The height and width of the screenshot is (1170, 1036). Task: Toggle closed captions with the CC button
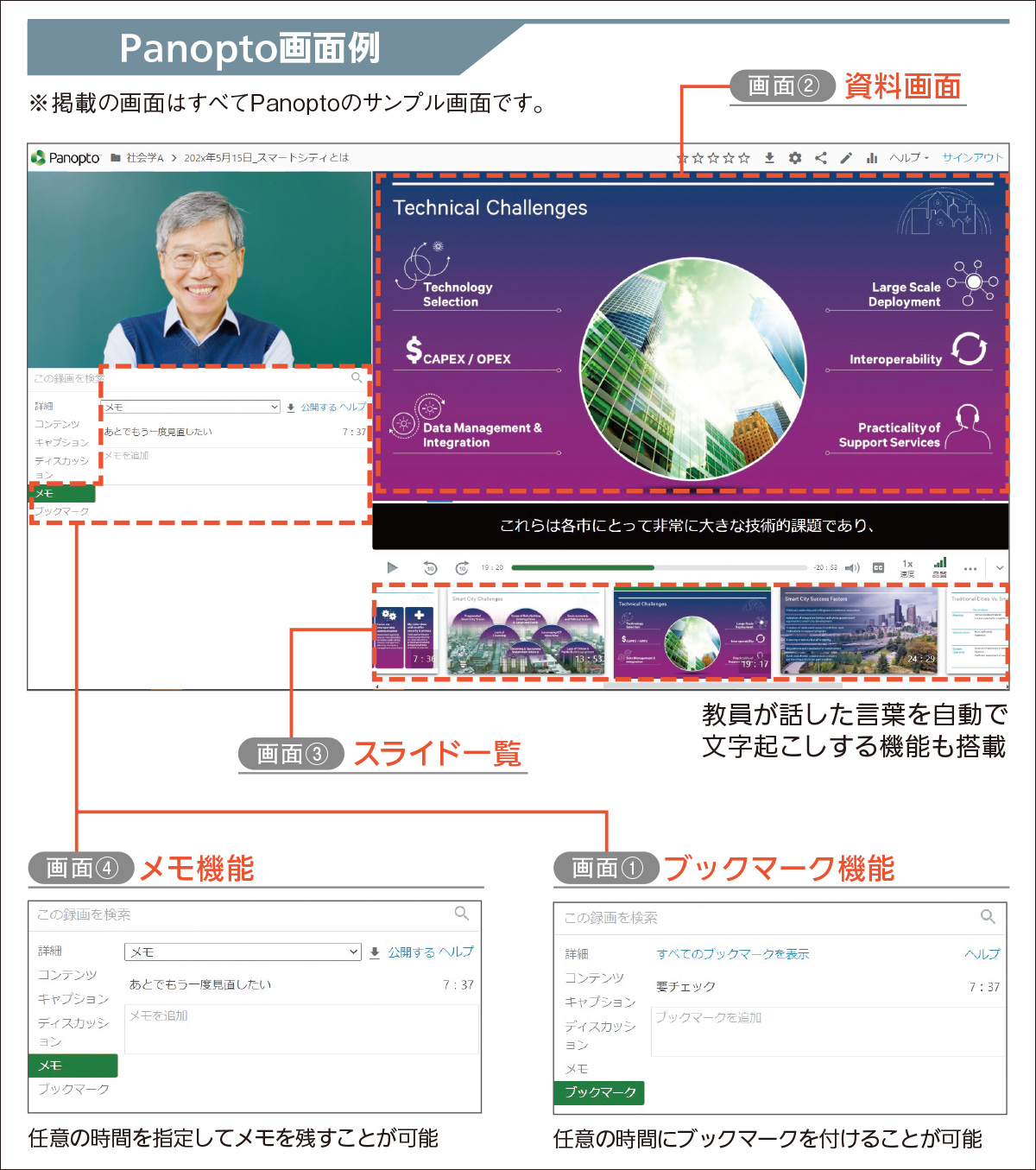[x=878, y=568]
